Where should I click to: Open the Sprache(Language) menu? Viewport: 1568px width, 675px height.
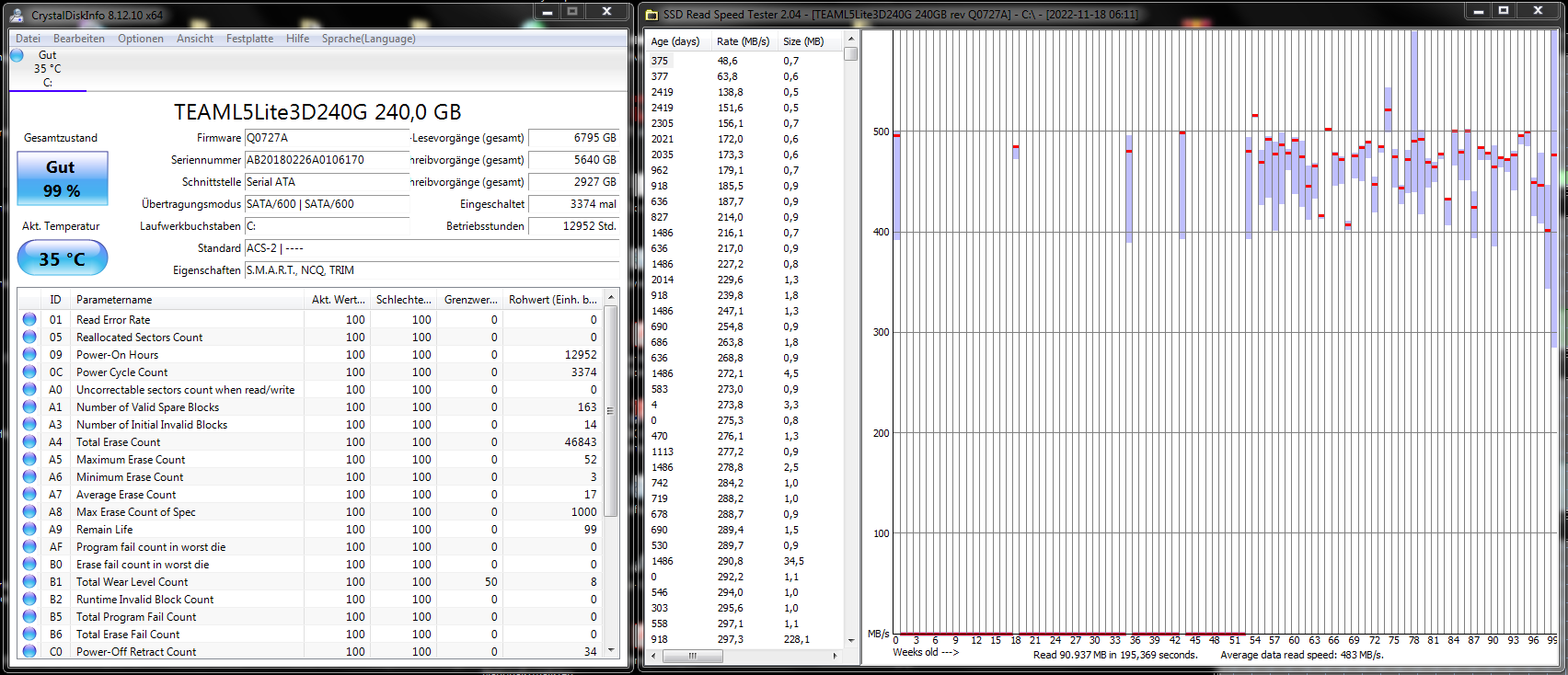coord(368,39)
